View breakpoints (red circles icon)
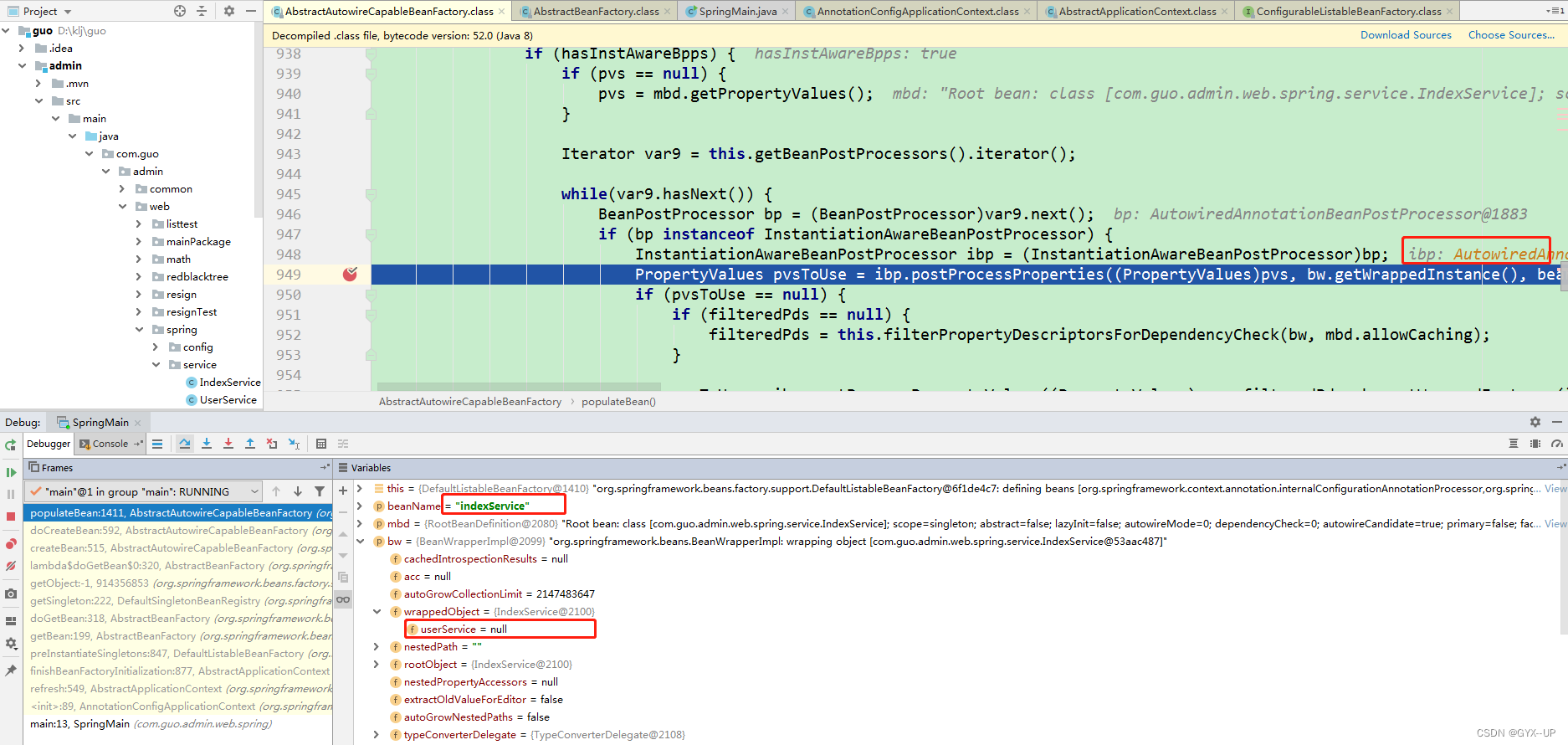 pyautogui.click(x=11, y=544)
